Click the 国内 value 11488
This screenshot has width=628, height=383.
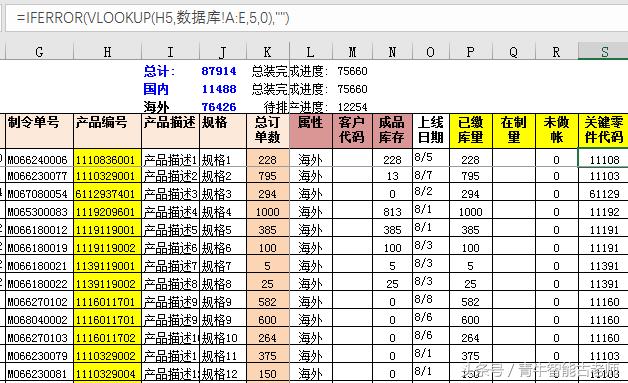point(219,89)
